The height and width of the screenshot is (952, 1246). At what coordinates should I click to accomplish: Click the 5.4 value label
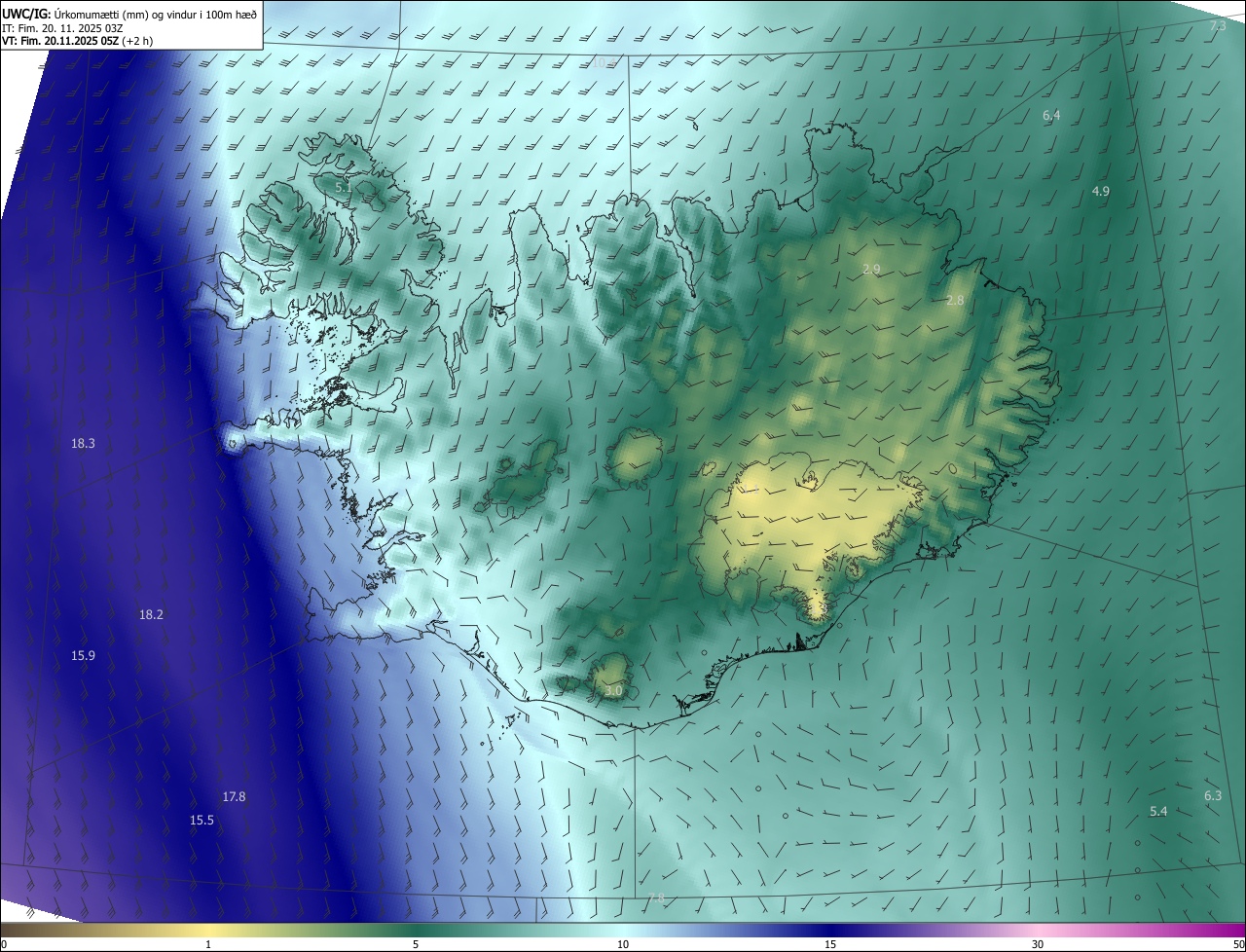[x=1158, y=811]
